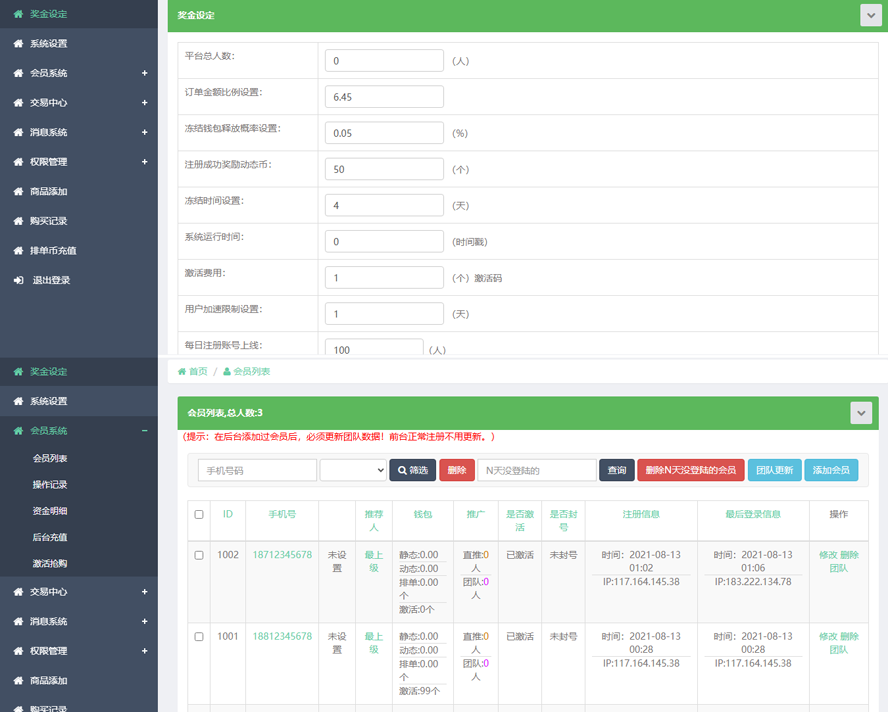Viewport: 888px width, 712px height.
Task: Click the home icon in the 首页 breadcrumb
Action: tap(182, 372)
